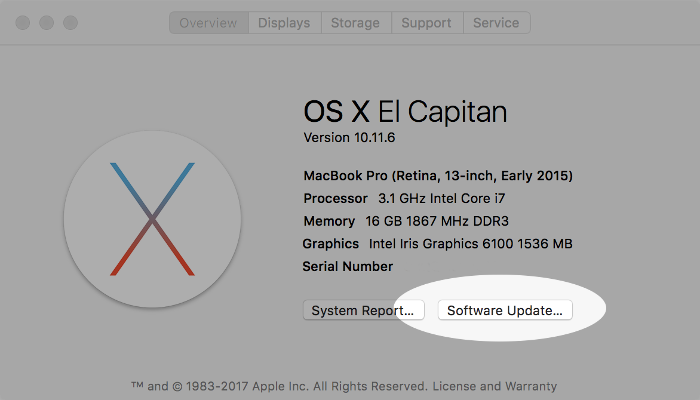Click the OS X El Capitan X logo
The width and height of the screenshot is (700, 400).
[152, 218]
